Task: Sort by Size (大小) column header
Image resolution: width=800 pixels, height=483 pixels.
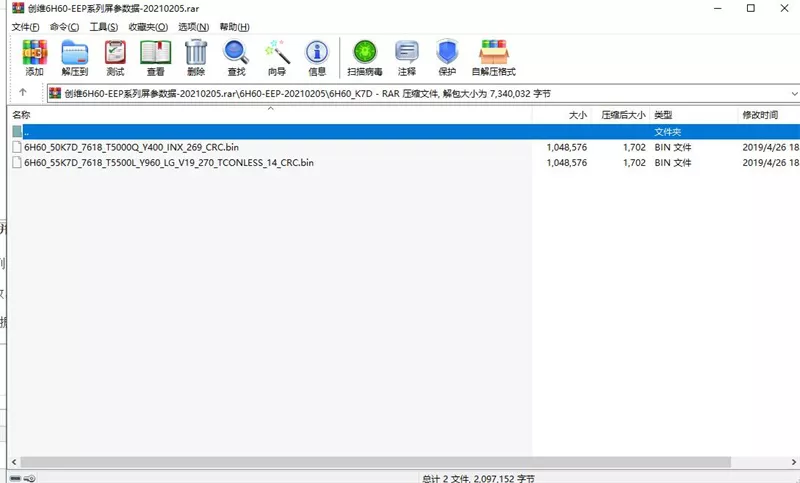Action: [561, 115]
